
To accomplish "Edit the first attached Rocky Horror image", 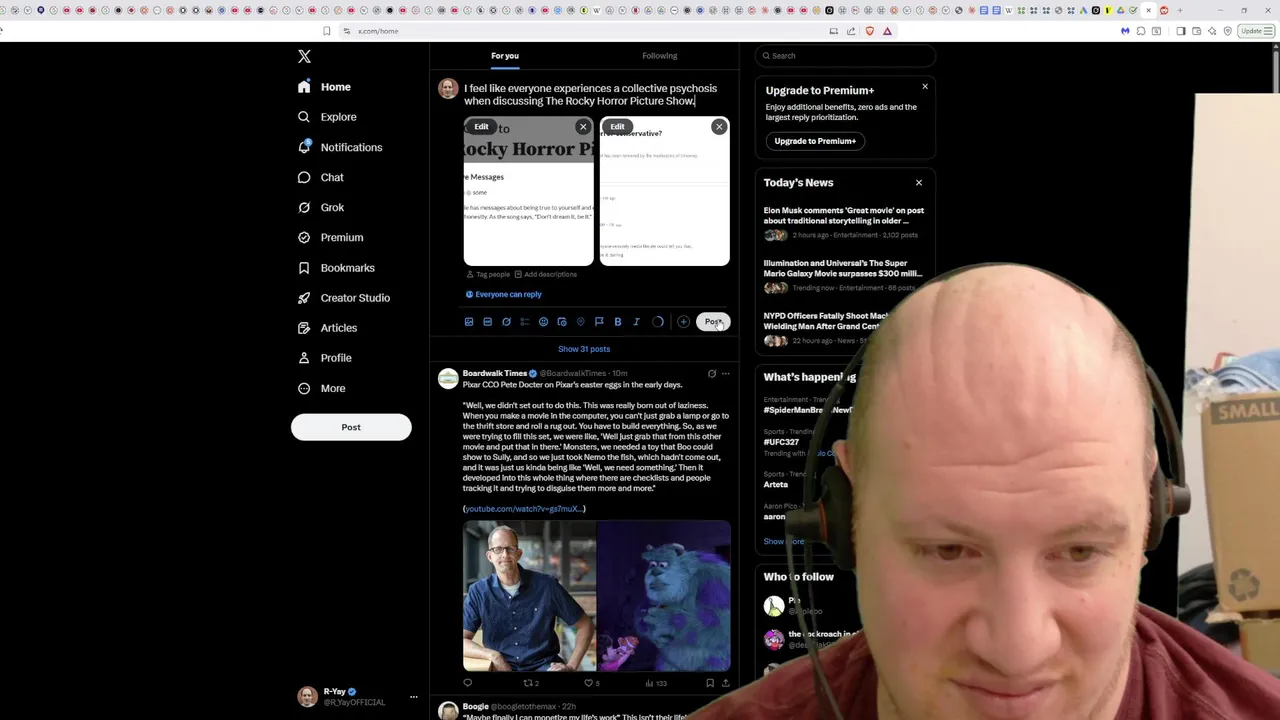I will pos(481,127).
